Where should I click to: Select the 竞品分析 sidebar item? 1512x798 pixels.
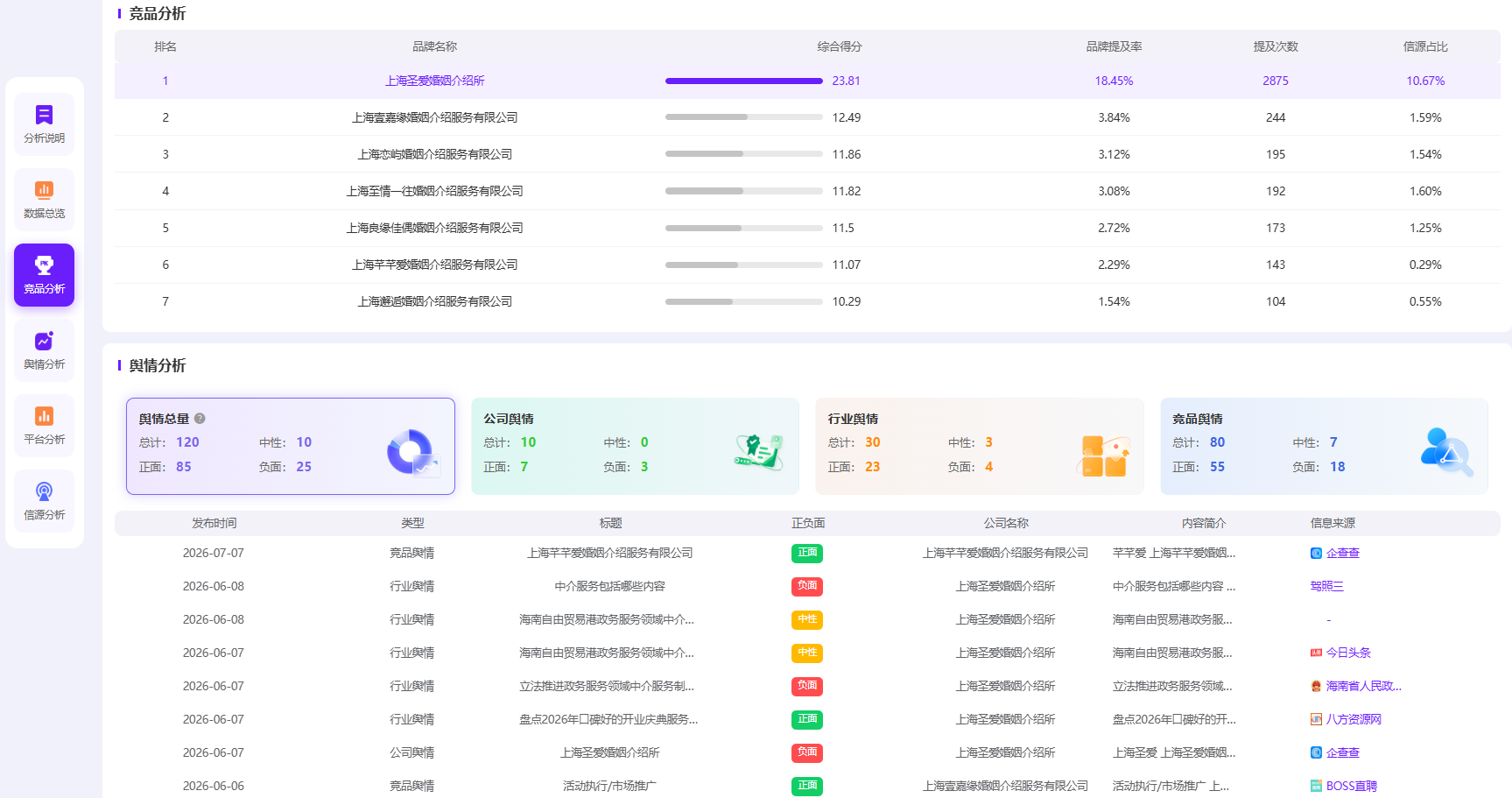coord(44,275)
